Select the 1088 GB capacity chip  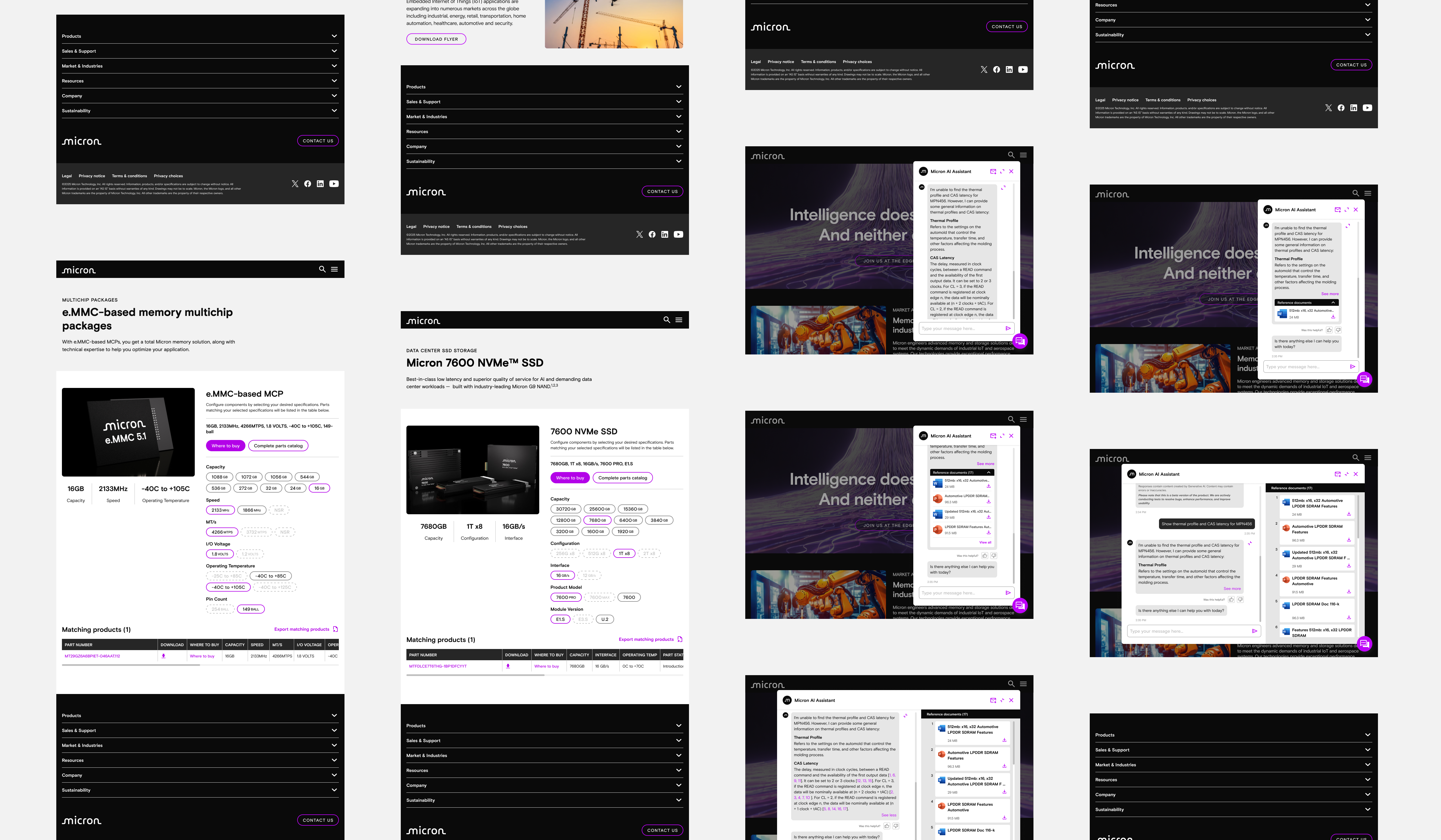220,477
